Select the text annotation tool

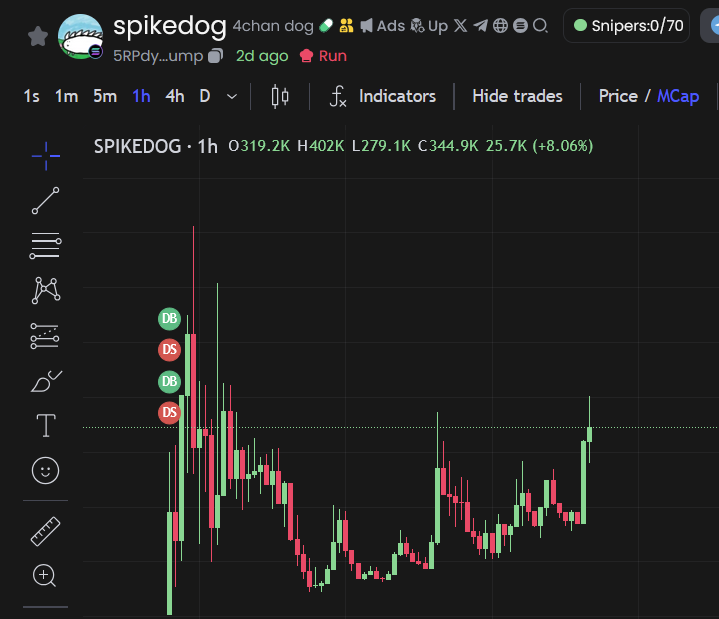[x=46, y=426]
